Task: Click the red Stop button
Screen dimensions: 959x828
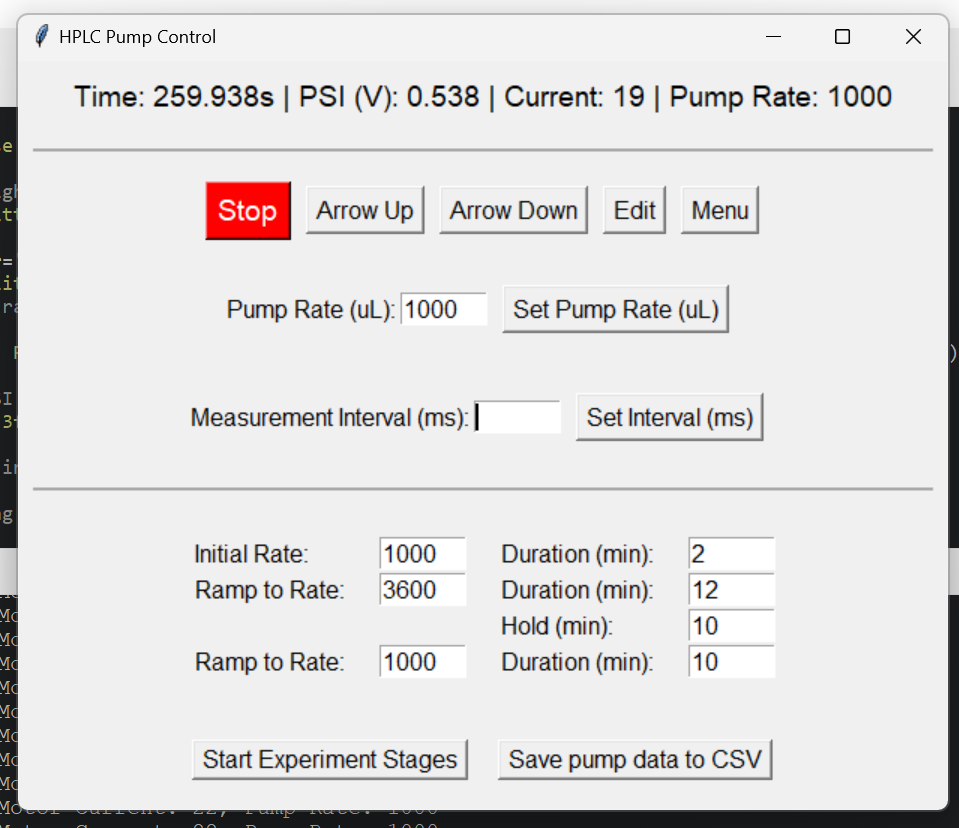Action: [247, 210]
